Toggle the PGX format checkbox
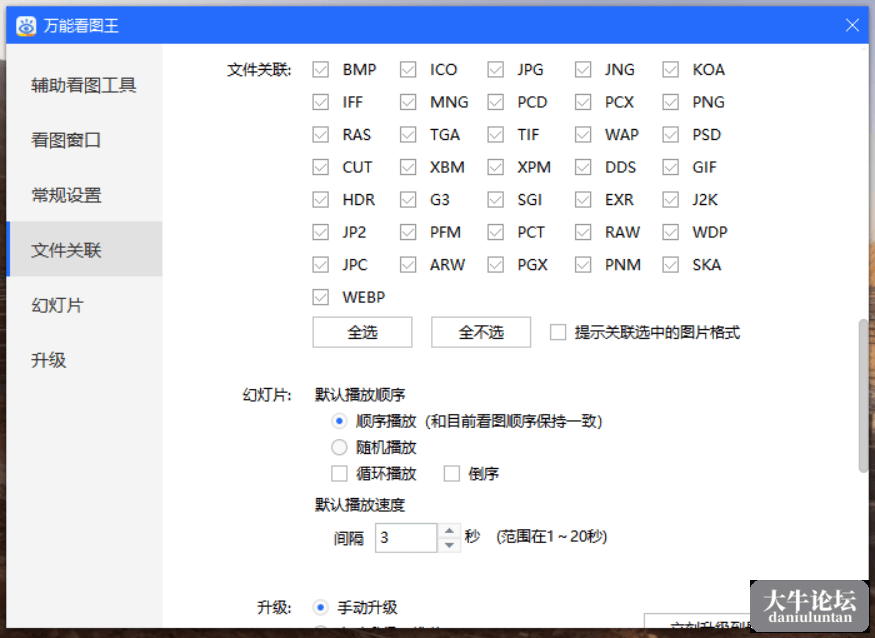This screenshot has width=875, height=638. pos(496,264)
